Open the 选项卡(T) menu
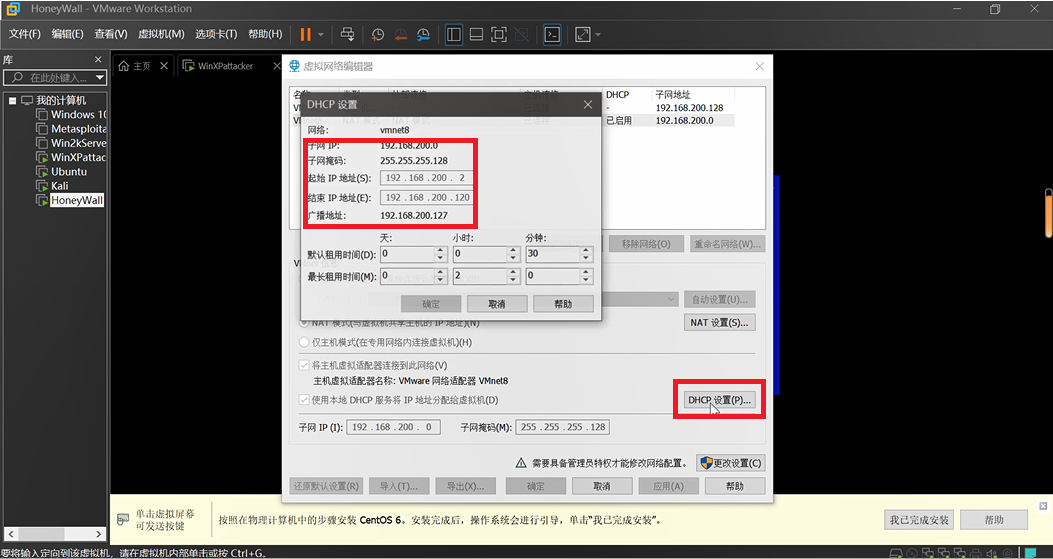This screenshot has height=559, width=1053. pyautogui.click(x=216, y=34)
